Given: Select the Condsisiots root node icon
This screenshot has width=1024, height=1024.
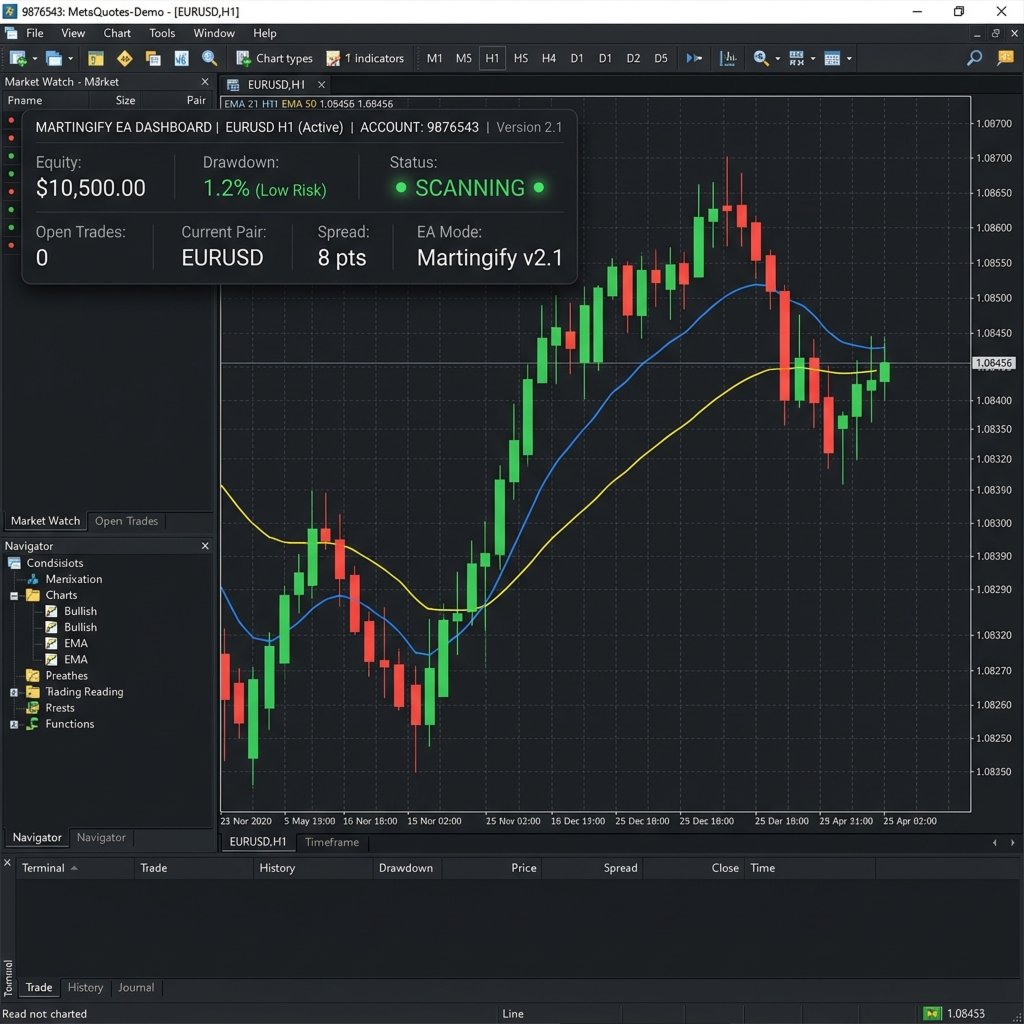Looking at the screenshot, I should (14, 563).
